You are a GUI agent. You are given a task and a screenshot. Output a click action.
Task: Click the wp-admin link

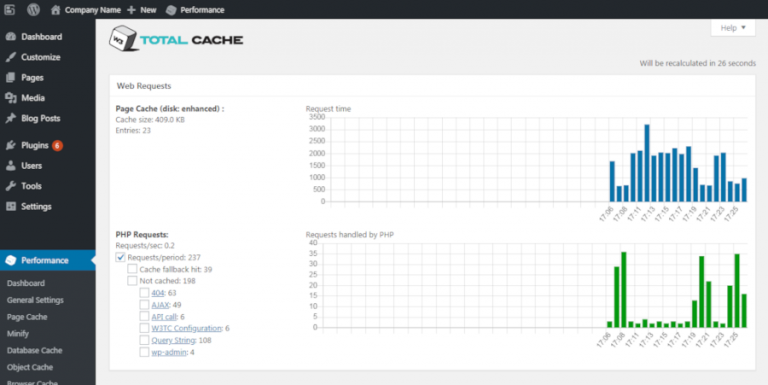tap(169, 352)
